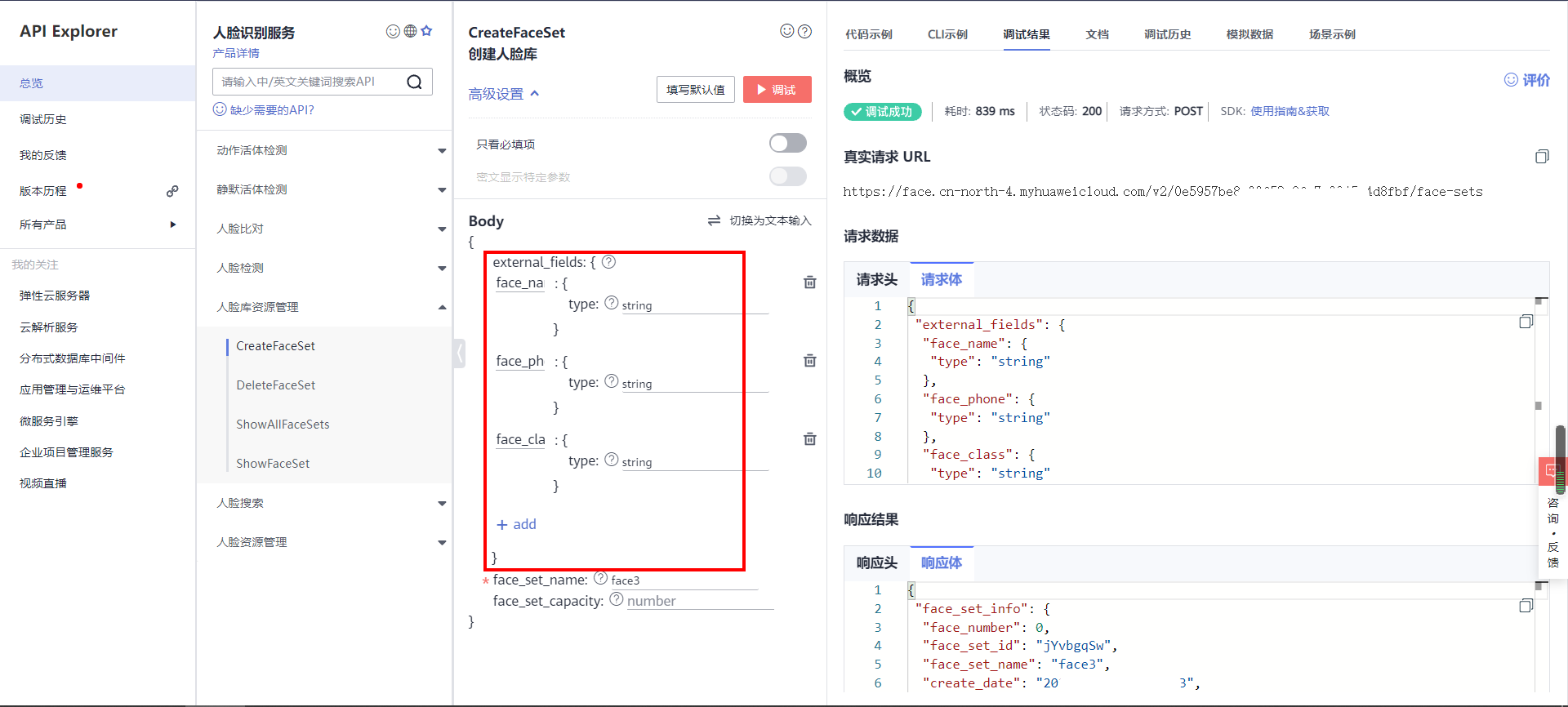The width and height of the screenshot is (1568, 707).
Task: Click help icon beside face_ph type
Action: 611,381
